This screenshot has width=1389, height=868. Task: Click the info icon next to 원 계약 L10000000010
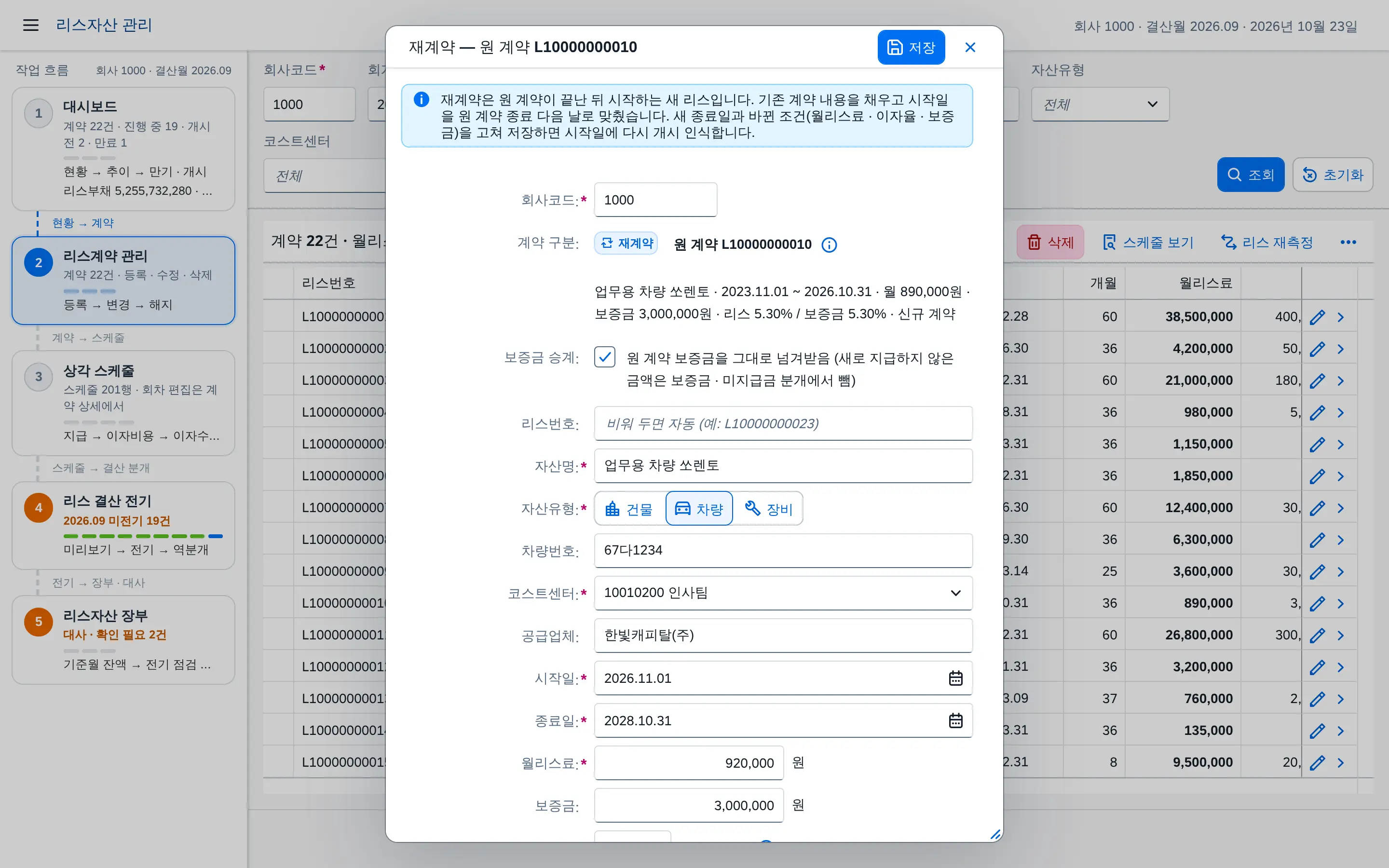click(829, 245)
